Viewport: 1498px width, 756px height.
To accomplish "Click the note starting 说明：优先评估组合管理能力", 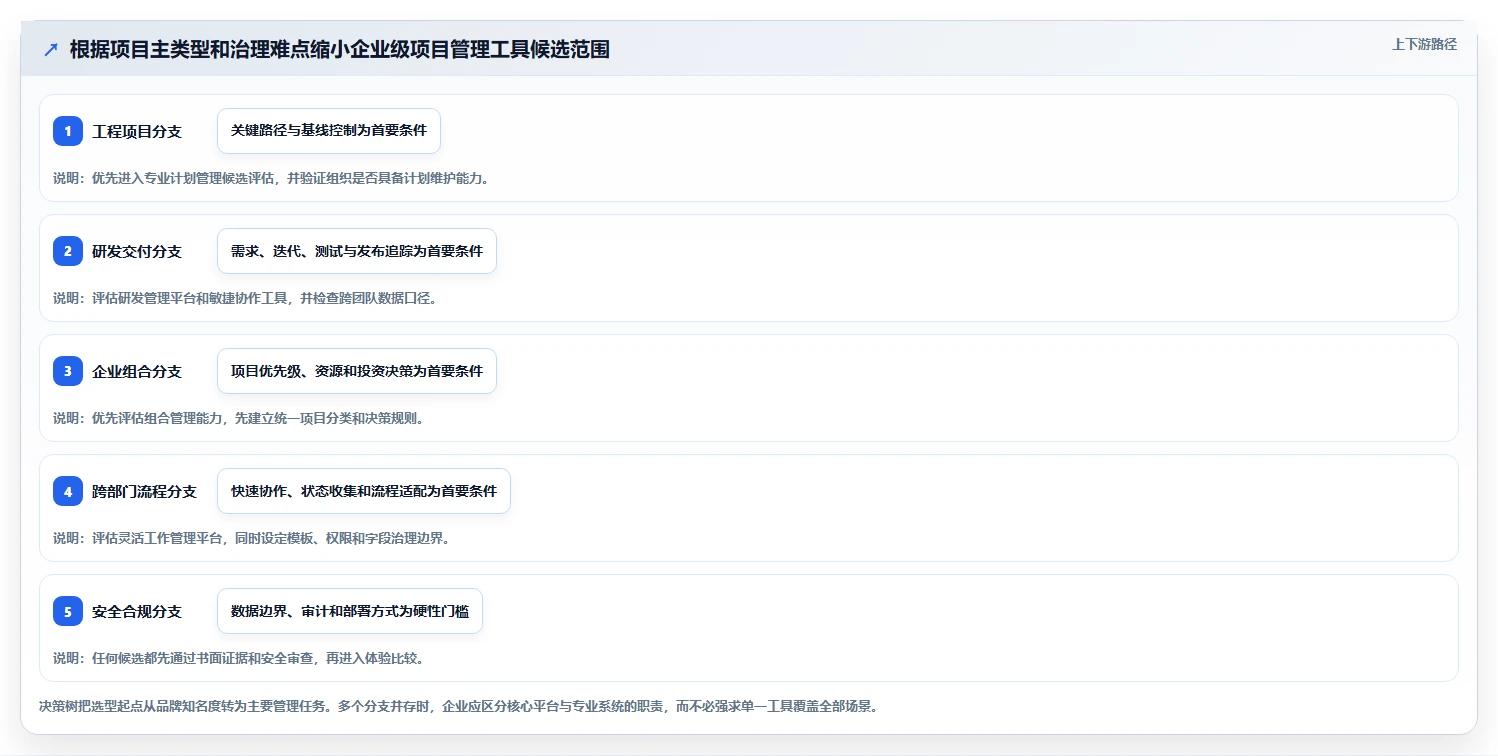I will [x=239, y=418].
